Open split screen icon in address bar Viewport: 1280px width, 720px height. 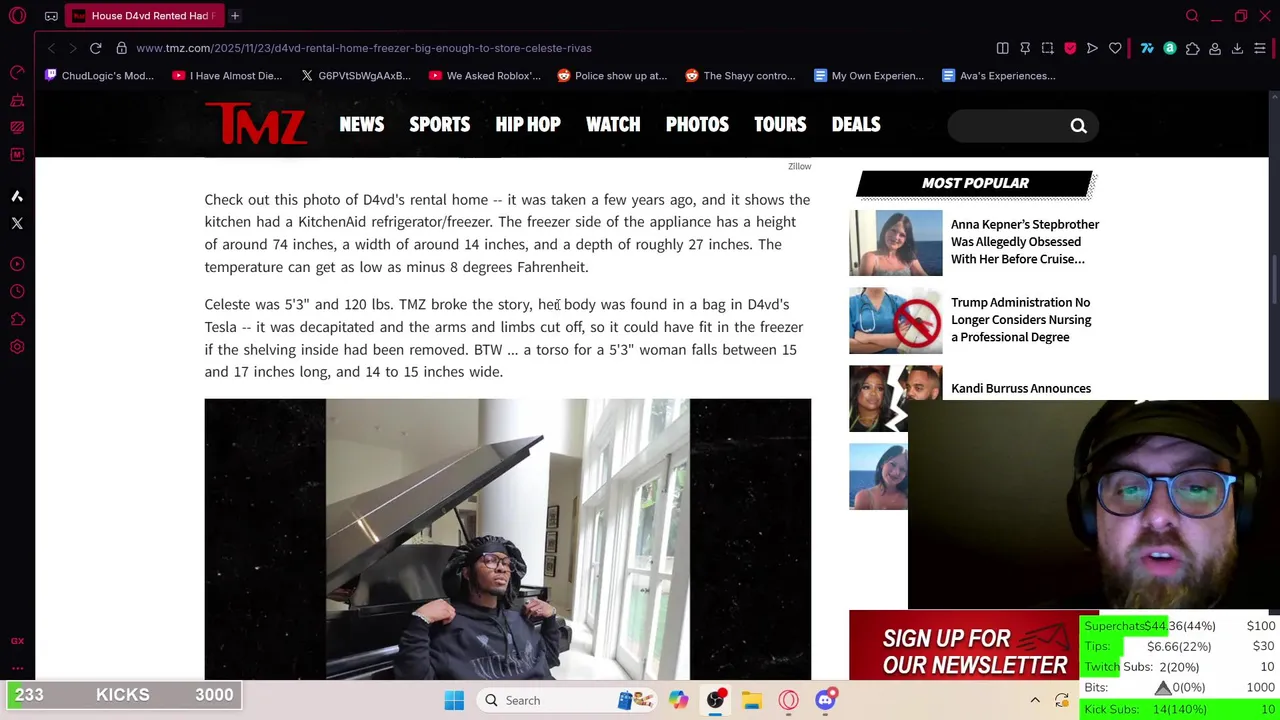point(1002,48)
